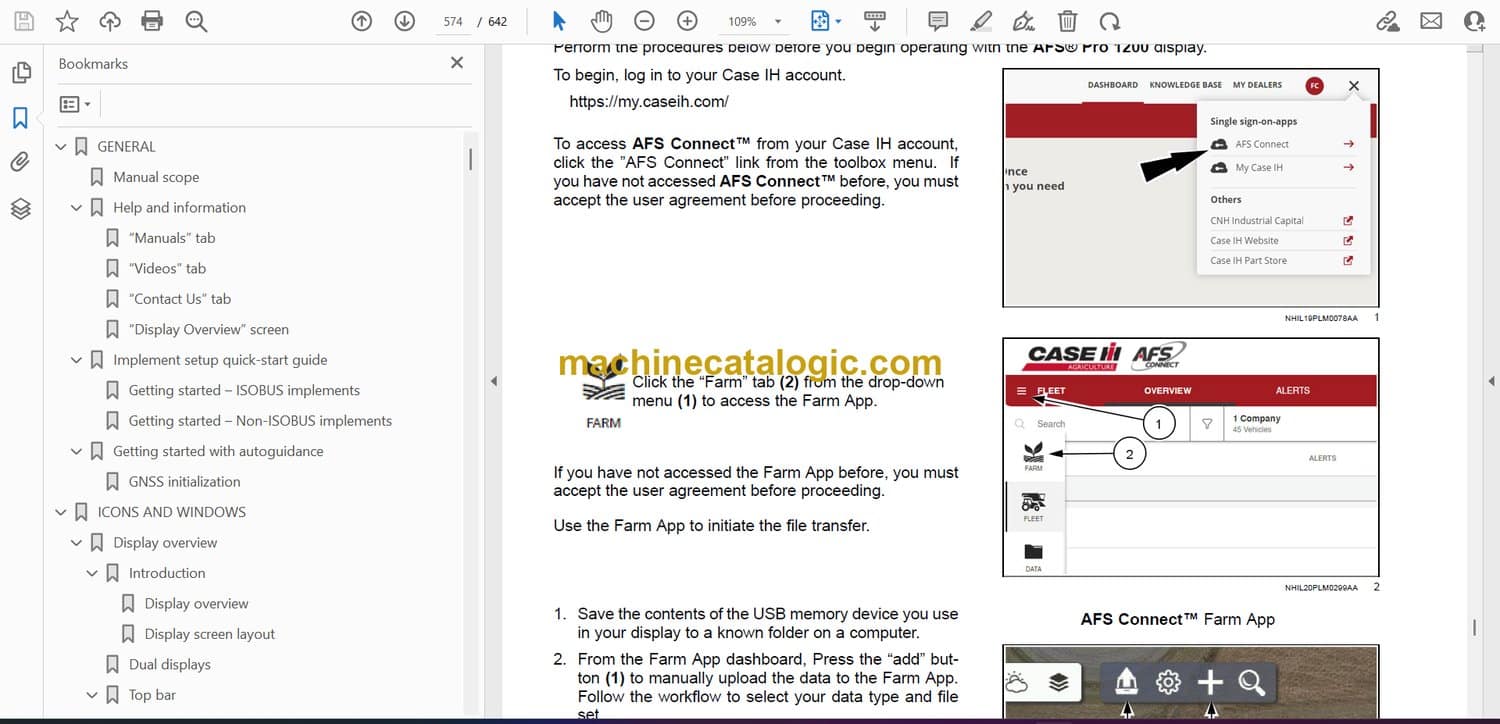1500x724 pixels.
Task: Open the find text magnifier tool
Action: tap(196, 21)
